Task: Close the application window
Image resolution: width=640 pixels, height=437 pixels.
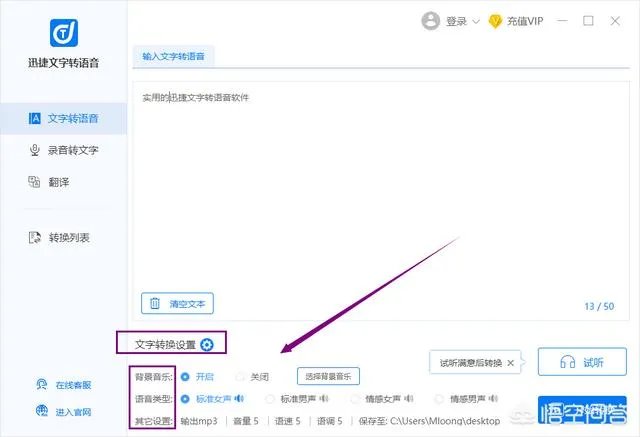Action: click(615, 21)
